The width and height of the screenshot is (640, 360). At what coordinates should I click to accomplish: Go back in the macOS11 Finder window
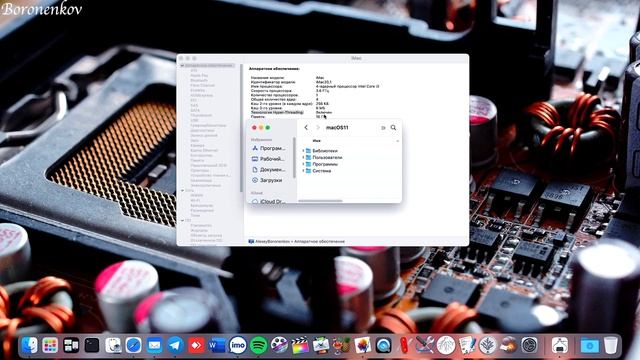tap(306, 128)
